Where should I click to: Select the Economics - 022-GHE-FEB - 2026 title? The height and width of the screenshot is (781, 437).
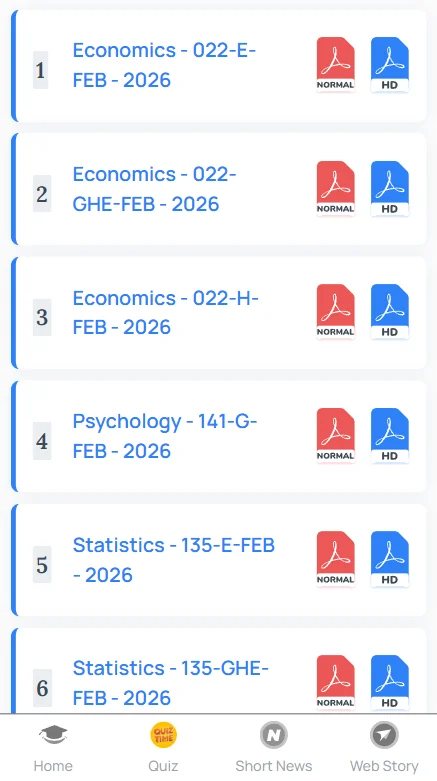[154, 189]
